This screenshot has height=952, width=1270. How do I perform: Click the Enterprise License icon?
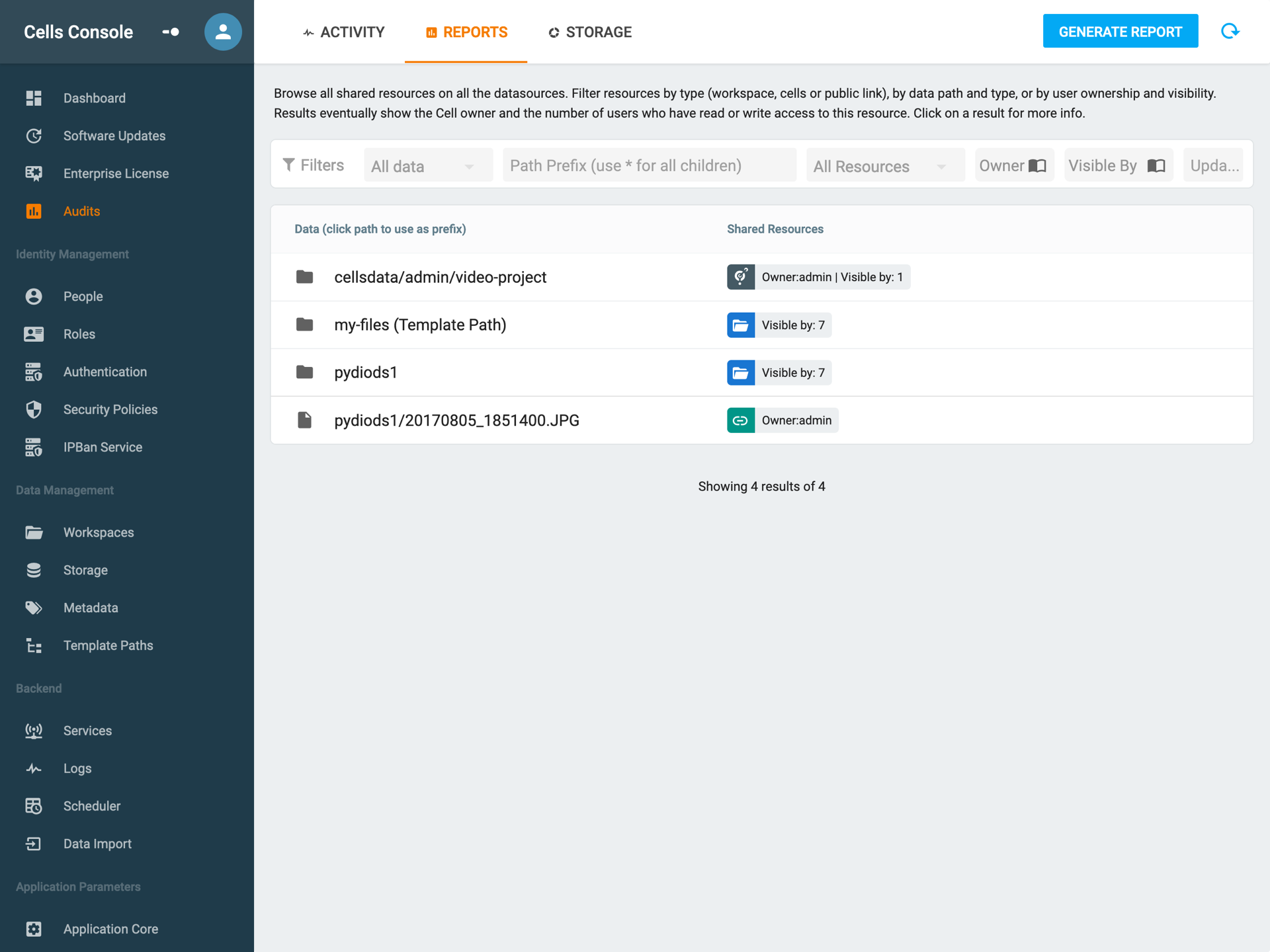34,173
